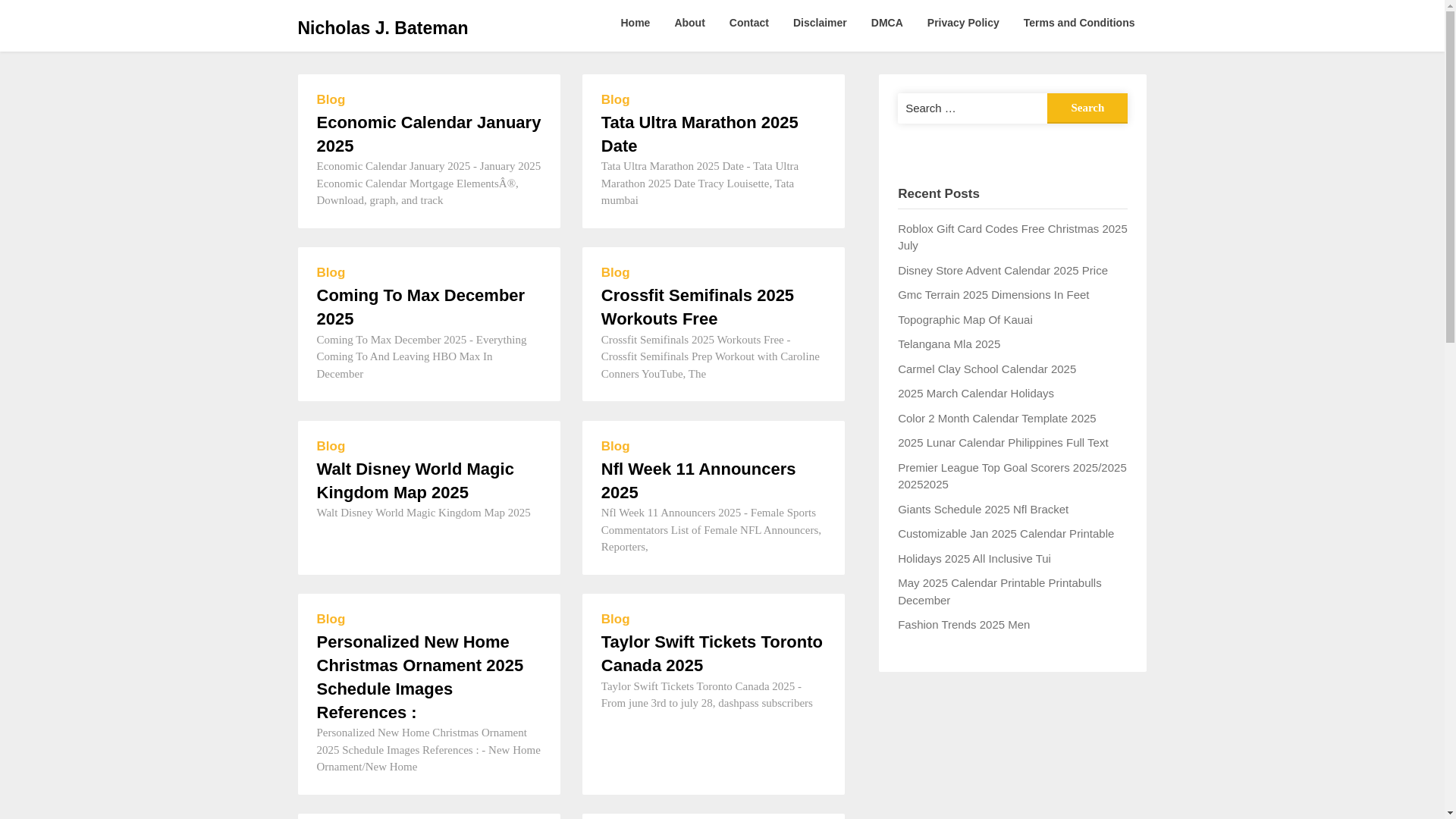Image resolution: width=1456 pixels, height=819 pixels.
Task: Click Blog category above Walt Disney World
Action: (331, 446)
